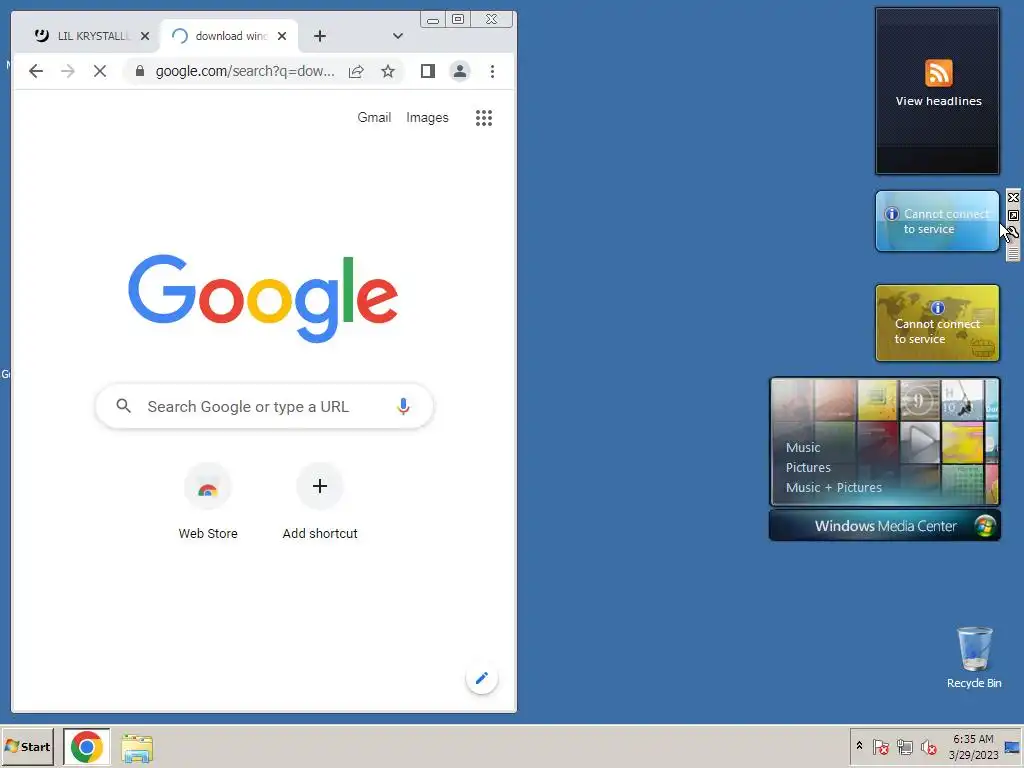Click the magnifier icon in the search box

[123, 406]
